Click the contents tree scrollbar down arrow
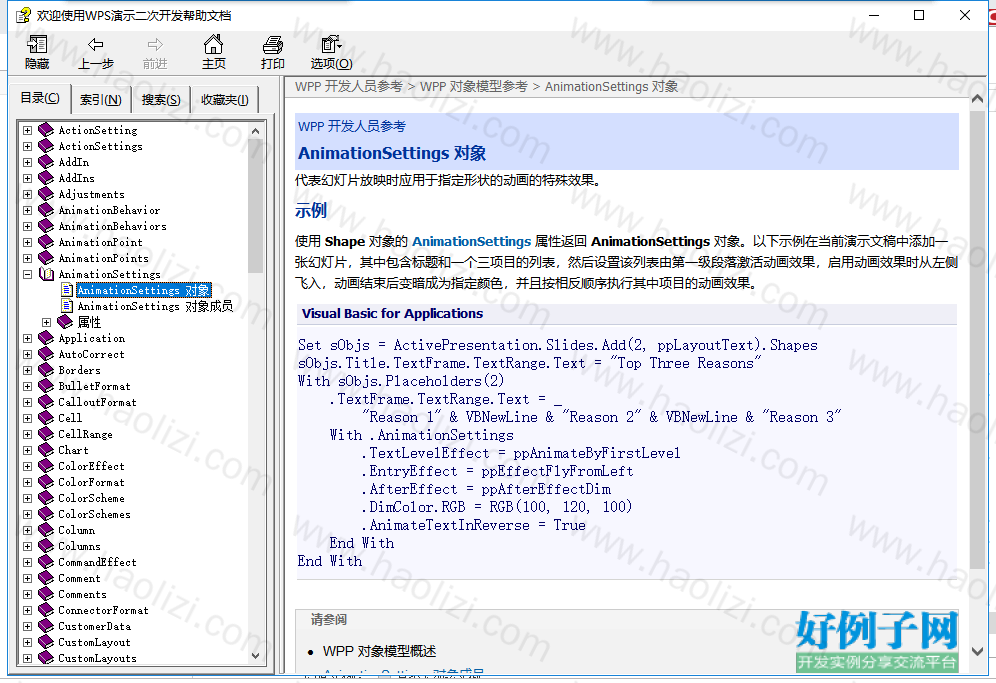Image resolution: width=996 pixels, height=683 pixels. coord(255,656)
